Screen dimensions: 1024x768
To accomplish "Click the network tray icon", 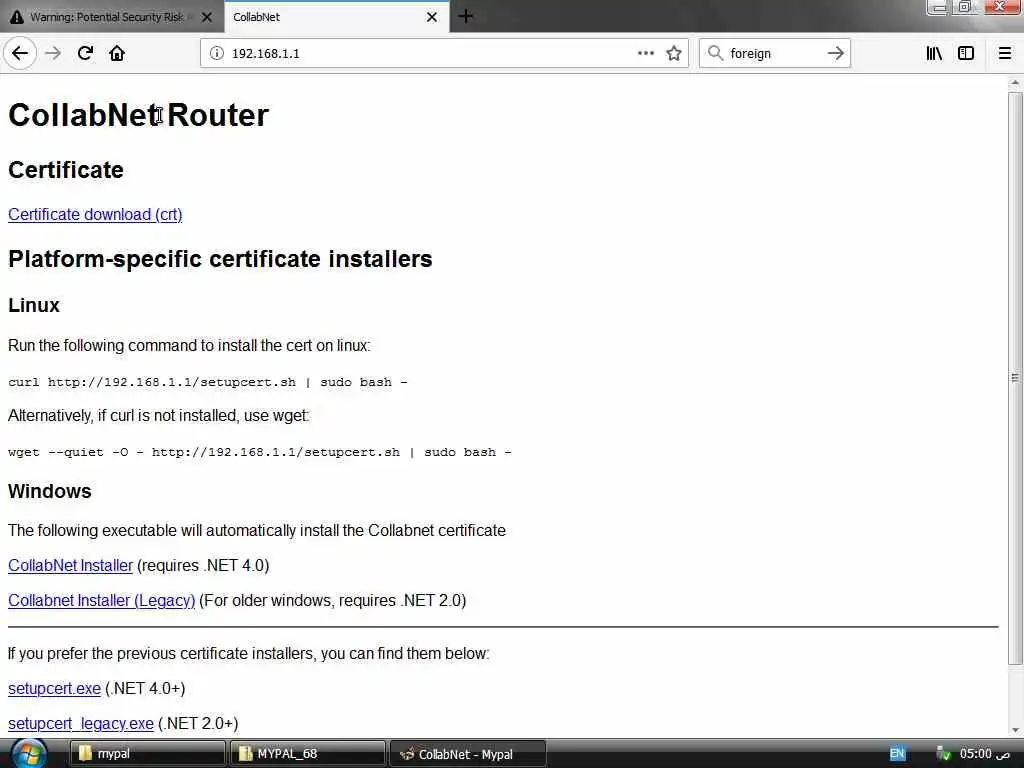I will (943, 754).
